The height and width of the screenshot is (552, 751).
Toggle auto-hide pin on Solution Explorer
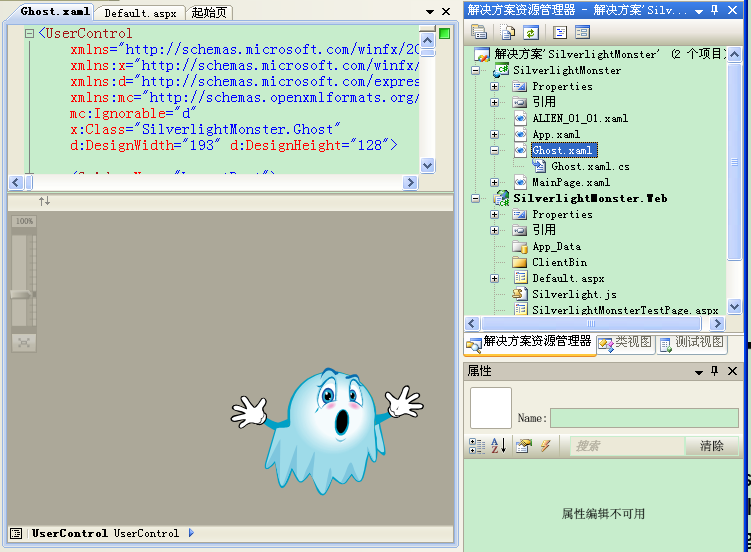pyautogui.click(x=715, y=10)
